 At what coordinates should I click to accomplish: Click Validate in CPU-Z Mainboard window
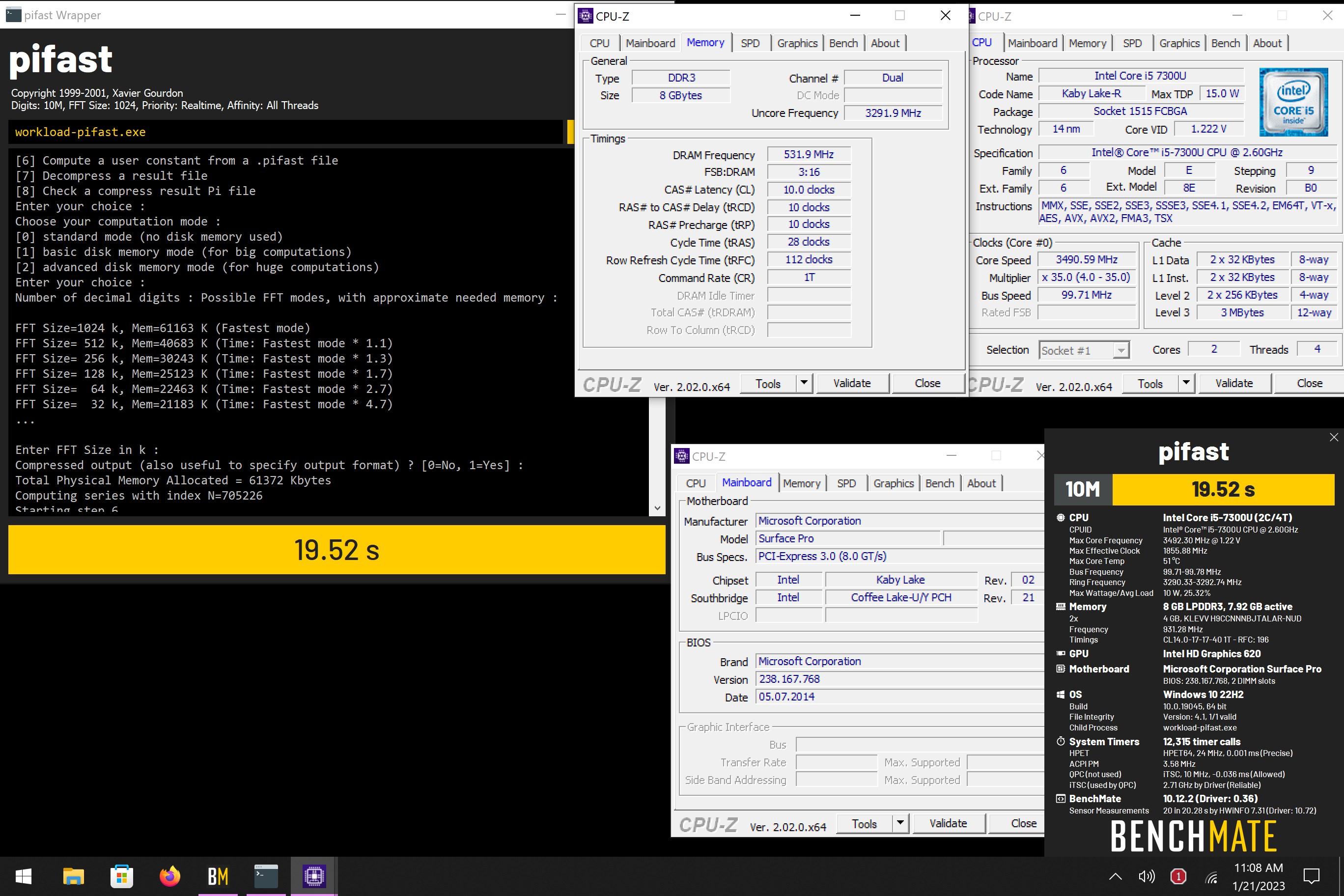948,823
